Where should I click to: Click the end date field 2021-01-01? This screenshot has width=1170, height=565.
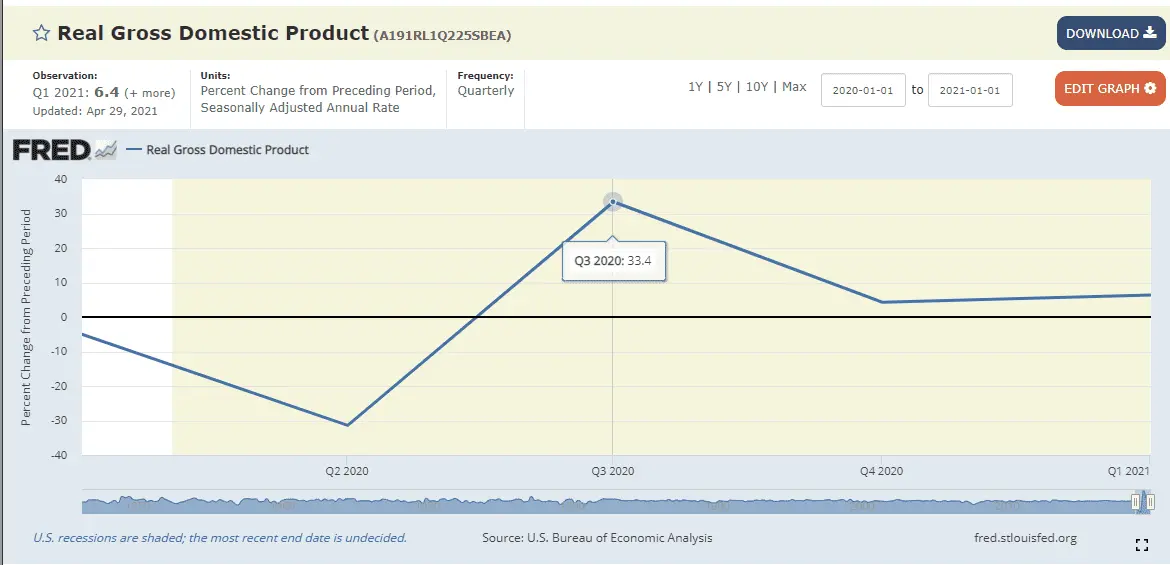970,90
